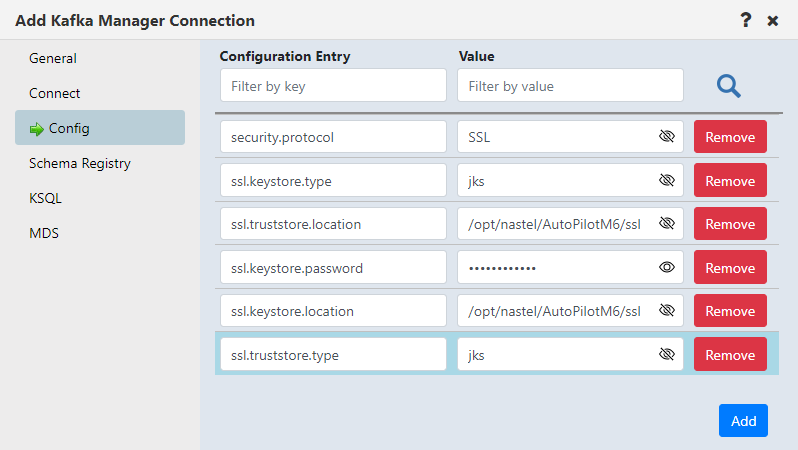The width and height of the screenshot is (798, 450).
Task: Open the Connect section
Action: [54, 94]
